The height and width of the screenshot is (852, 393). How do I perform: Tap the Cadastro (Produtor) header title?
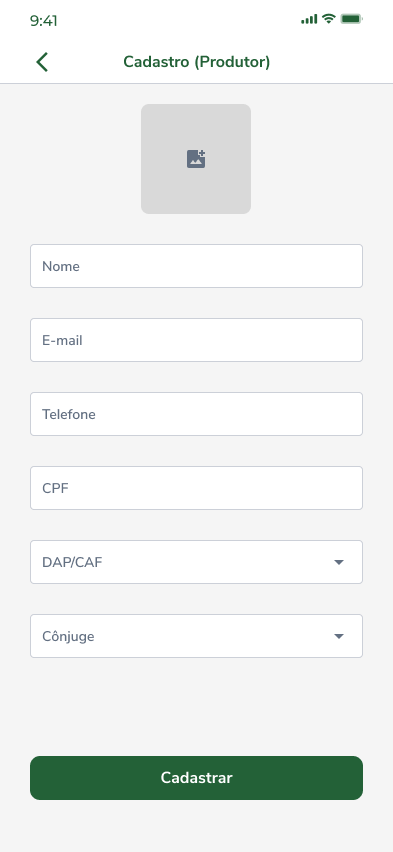[x=197, y=62]
